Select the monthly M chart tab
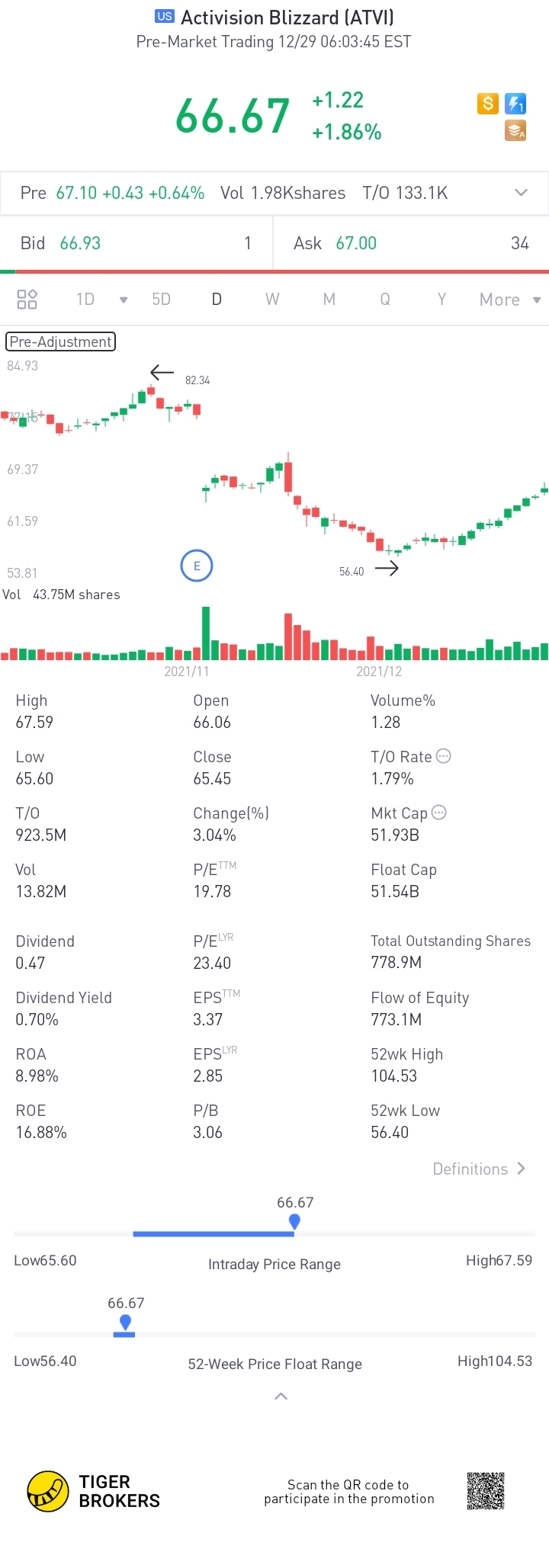 tap(329, 299)
